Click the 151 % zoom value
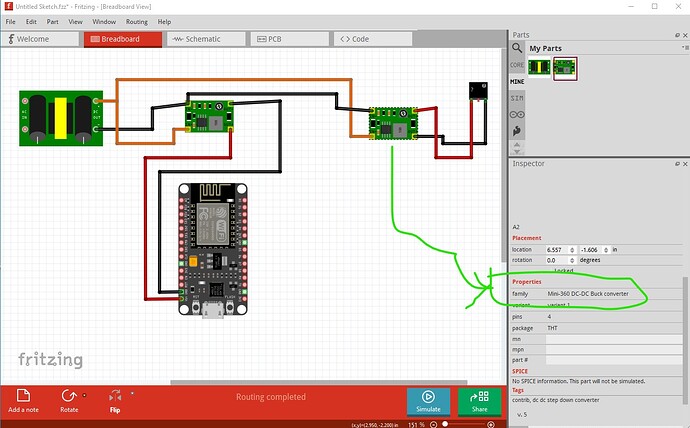690x428 pixels. (416, 425)
